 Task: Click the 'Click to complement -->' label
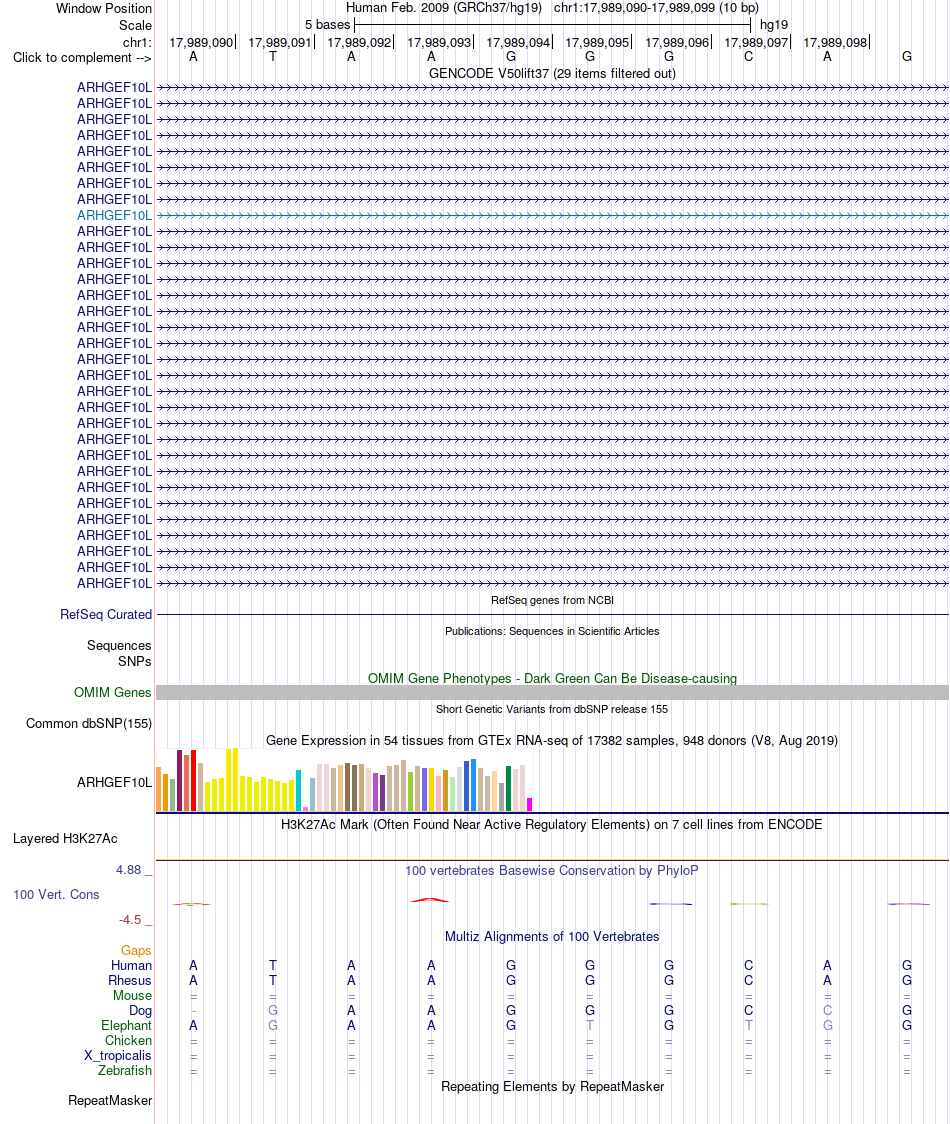[82, 58]
